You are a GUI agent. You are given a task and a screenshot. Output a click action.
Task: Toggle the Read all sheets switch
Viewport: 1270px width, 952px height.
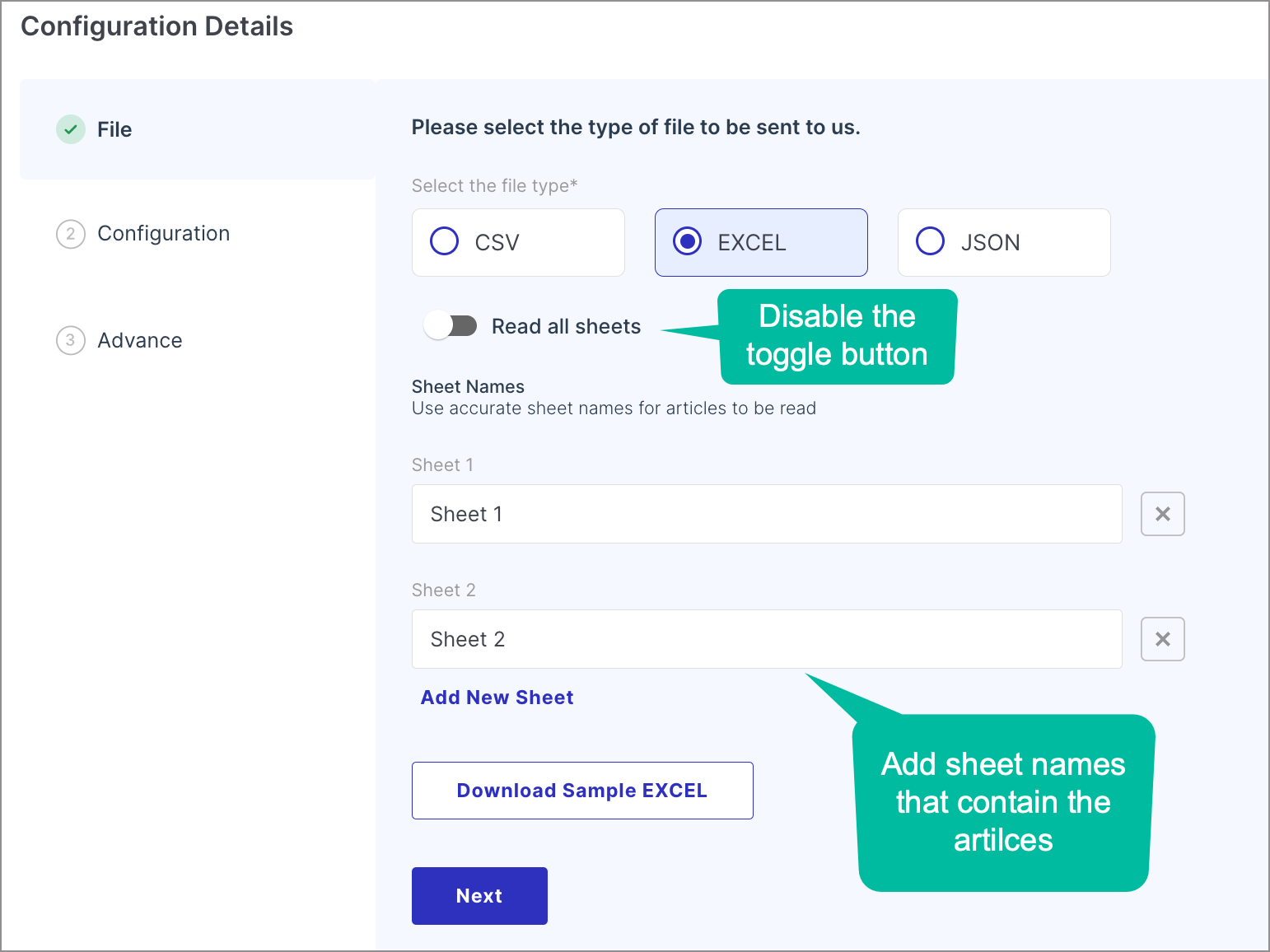451,326
